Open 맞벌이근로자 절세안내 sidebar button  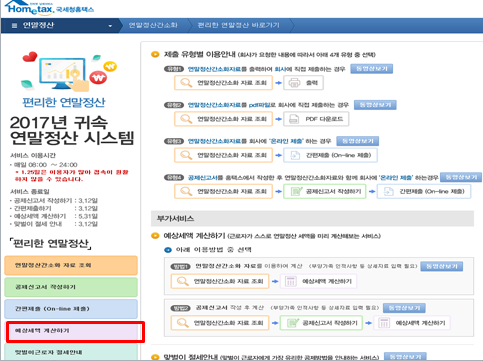click(x=71, y=352)
